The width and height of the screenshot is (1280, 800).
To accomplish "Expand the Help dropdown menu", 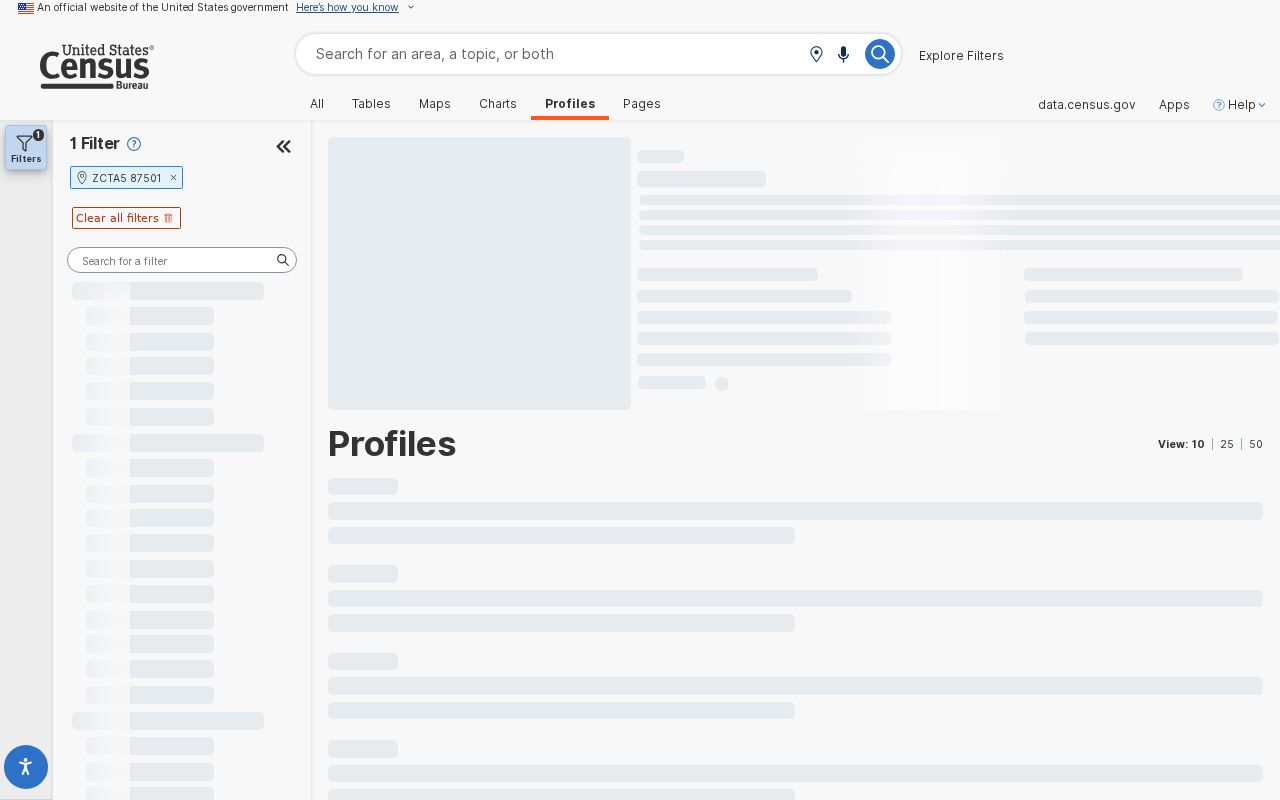I will 1262,105.
